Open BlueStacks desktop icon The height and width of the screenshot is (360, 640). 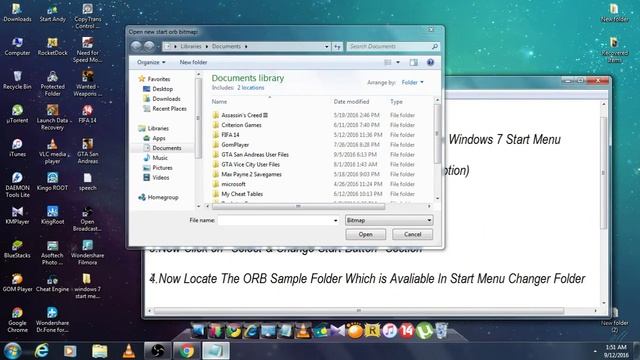coord(17,249)
